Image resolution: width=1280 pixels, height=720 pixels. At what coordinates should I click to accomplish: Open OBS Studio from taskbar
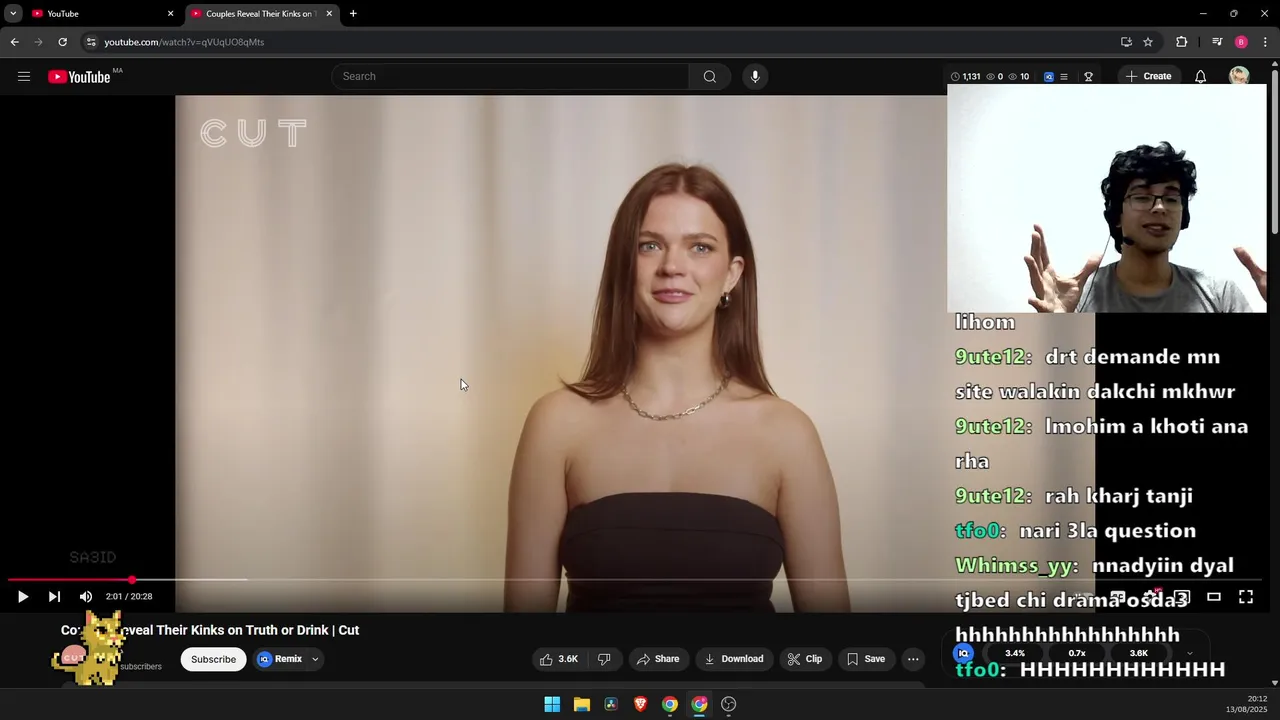[x=729, y=704]
